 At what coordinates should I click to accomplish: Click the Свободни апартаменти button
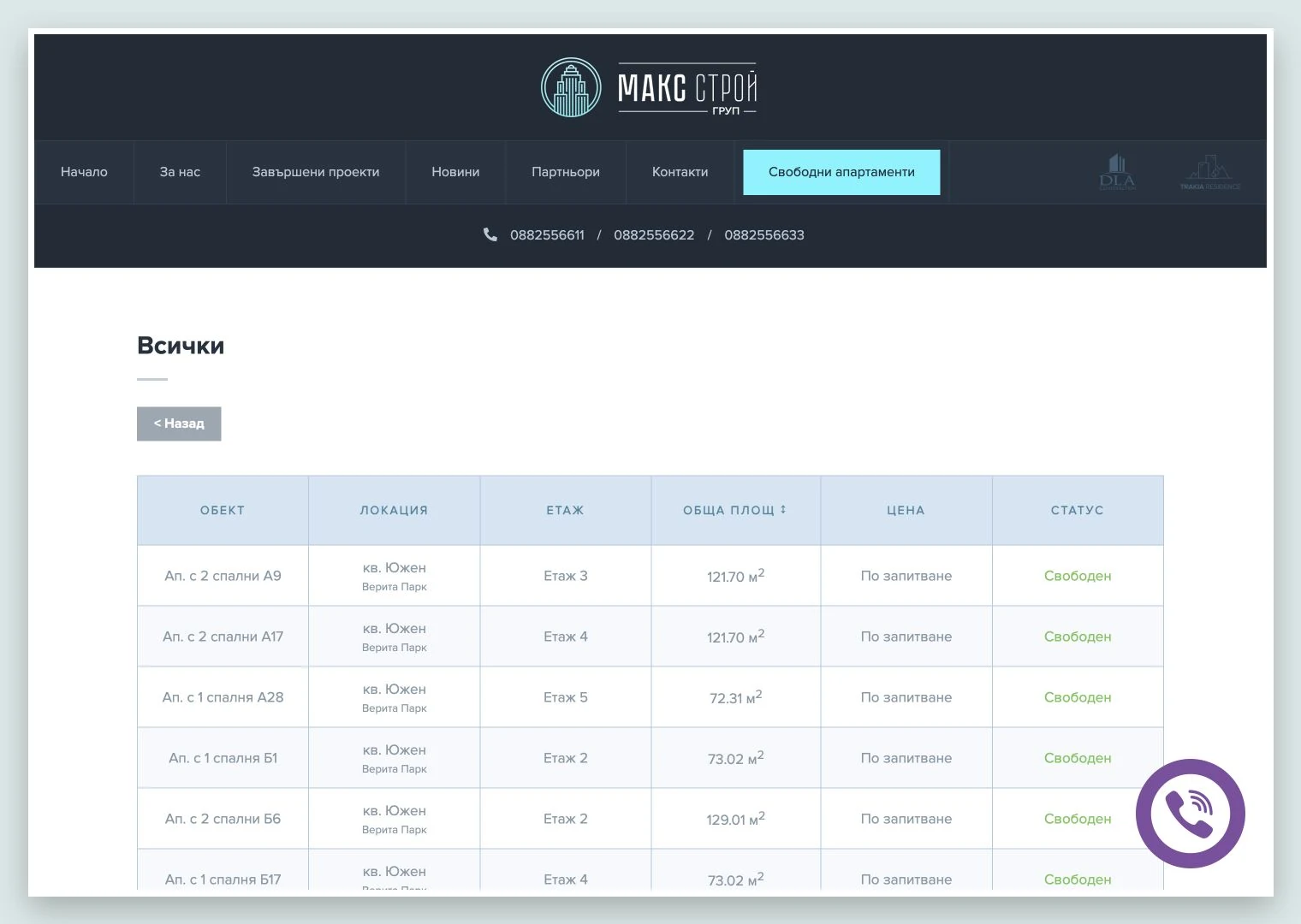[841, 172]
